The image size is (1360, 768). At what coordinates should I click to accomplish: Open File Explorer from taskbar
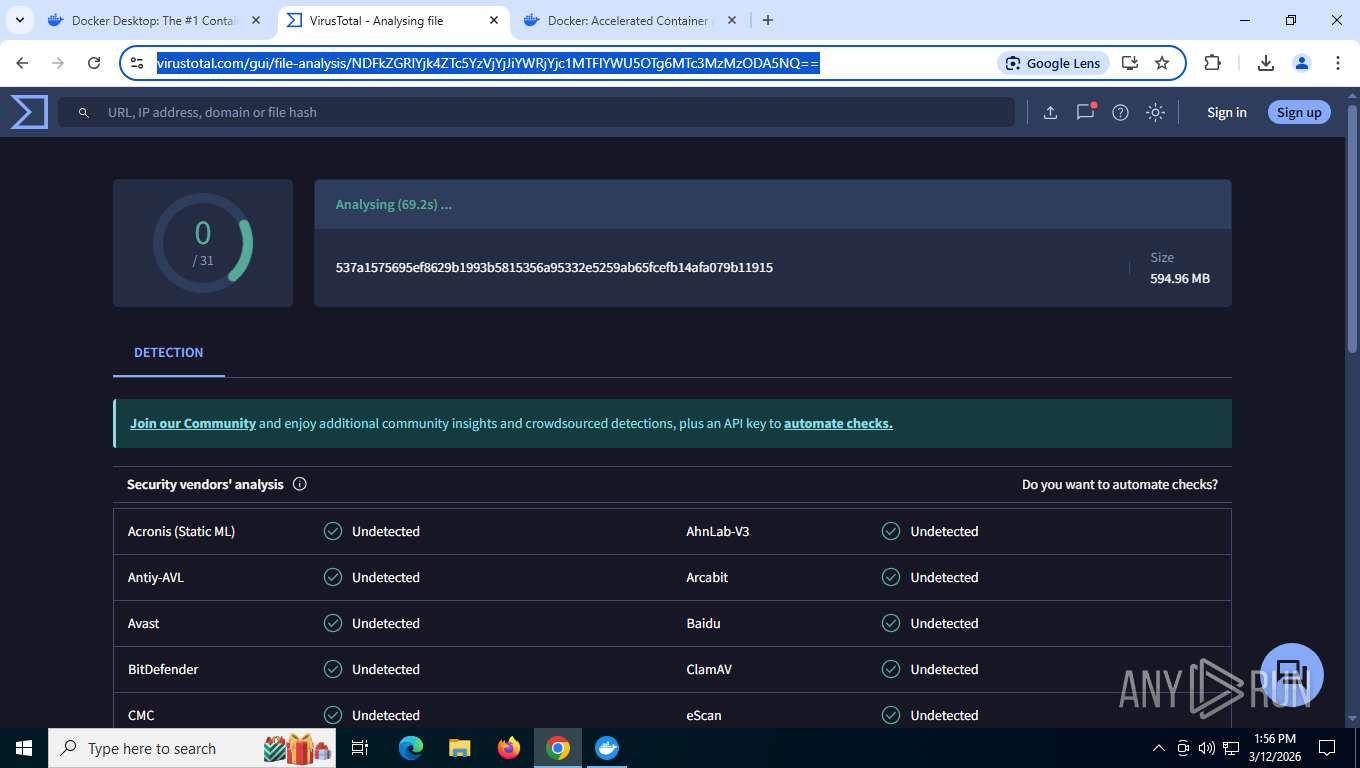[460, 748]
